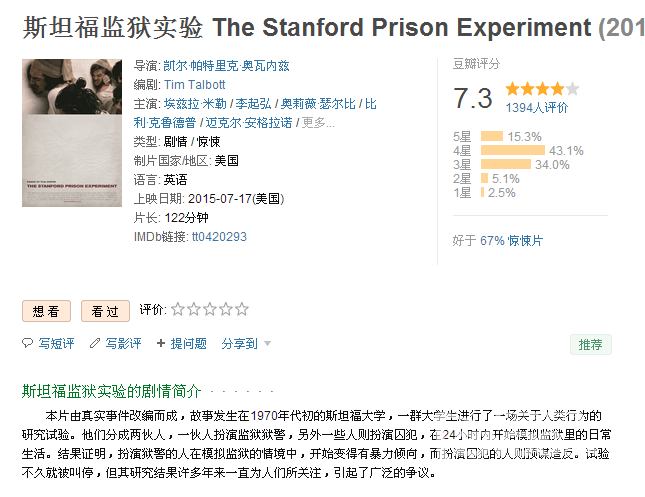Open the movie poster thumbnail
The image size is (645, 497).
click(72, 133)
